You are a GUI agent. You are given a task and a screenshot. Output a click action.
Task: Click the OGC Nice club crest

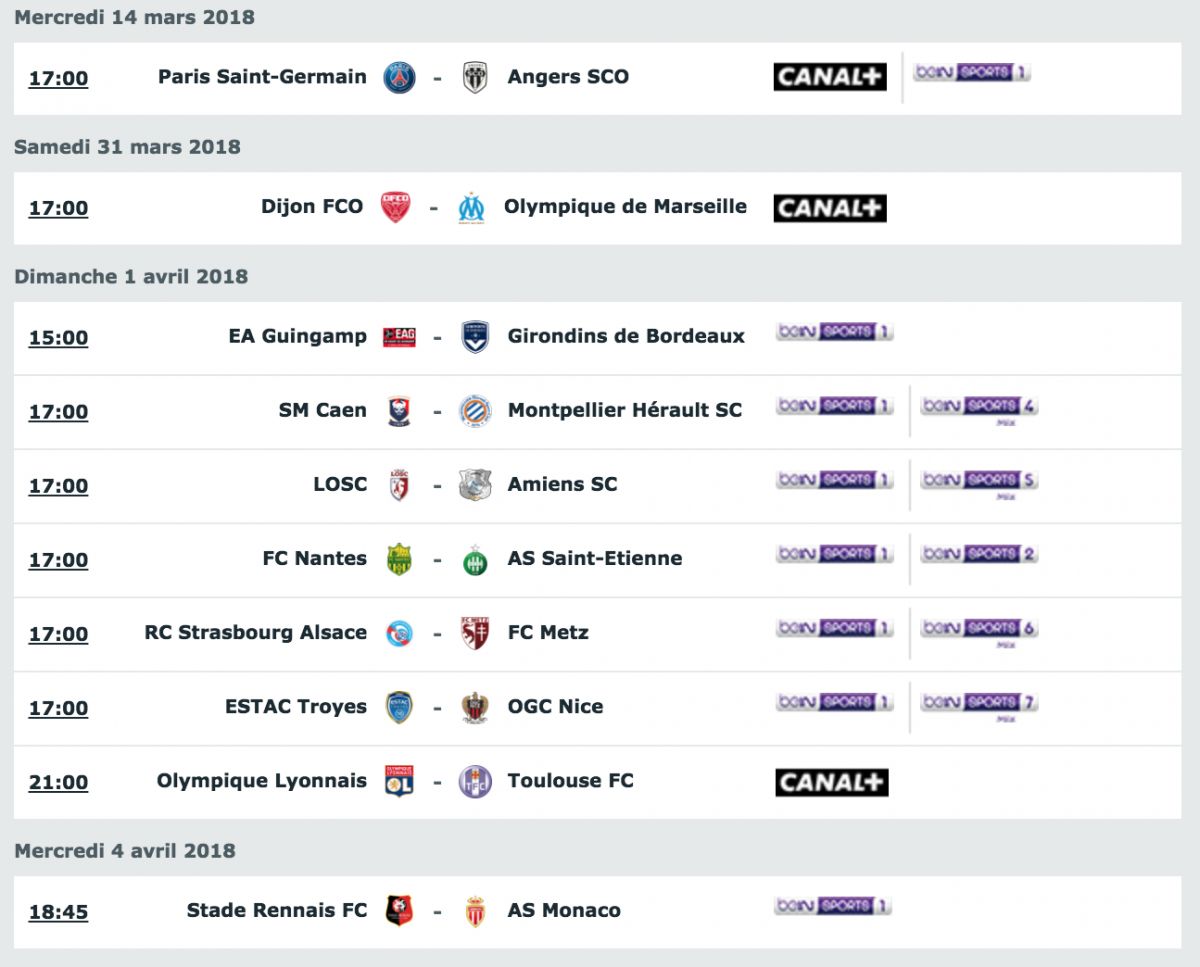click(x=475, y=707)
